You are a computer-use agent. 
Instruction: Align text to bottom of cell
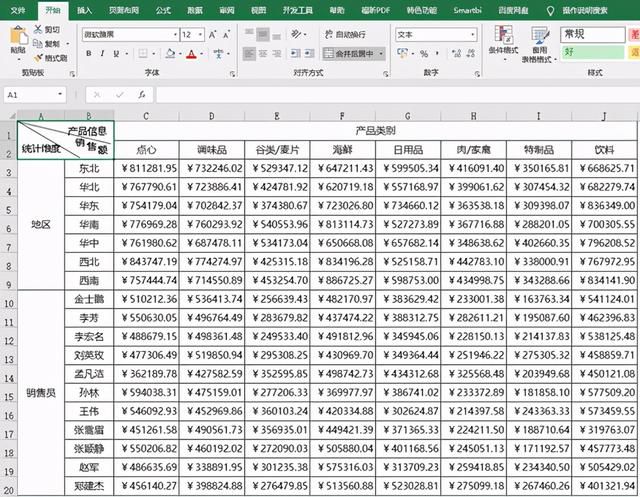(276, 34)
